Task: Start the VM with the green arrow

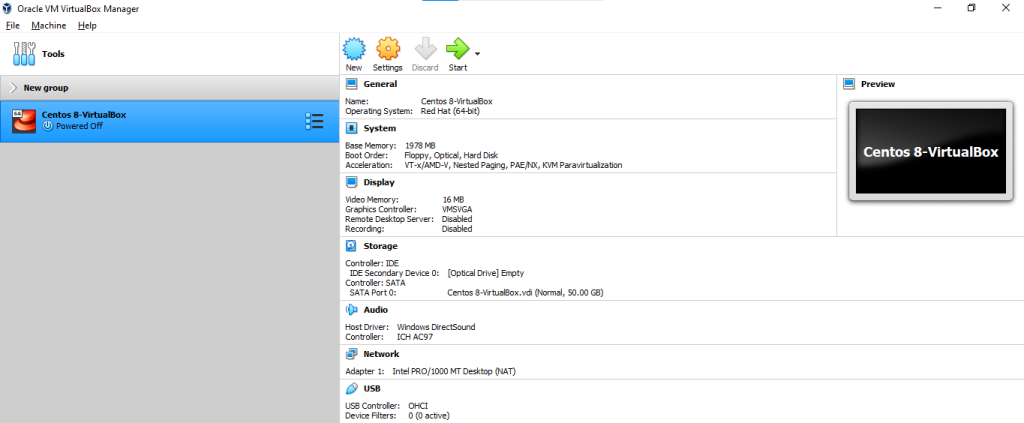Action: click(457, 49)
